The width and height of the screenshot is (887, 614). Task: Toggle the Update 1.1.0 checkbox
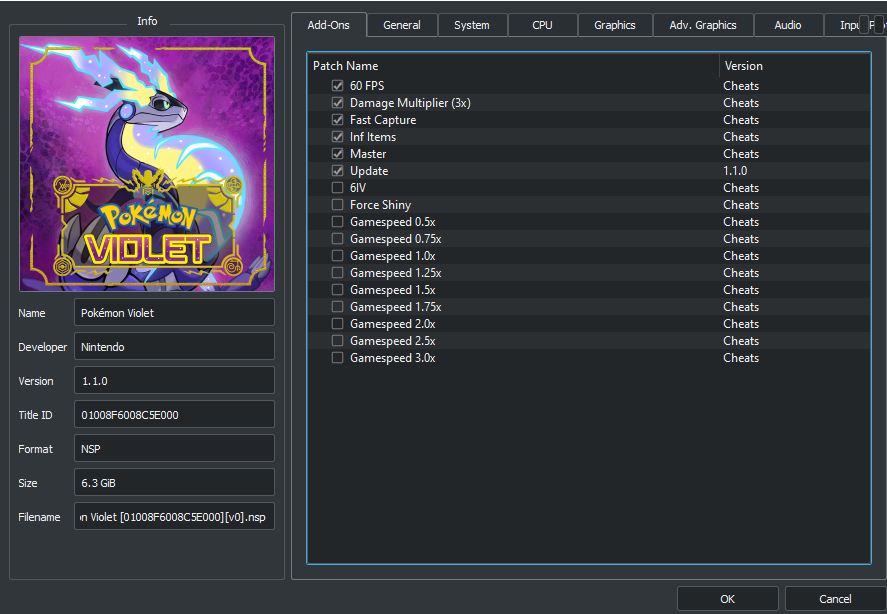click(x=337, y=170)
